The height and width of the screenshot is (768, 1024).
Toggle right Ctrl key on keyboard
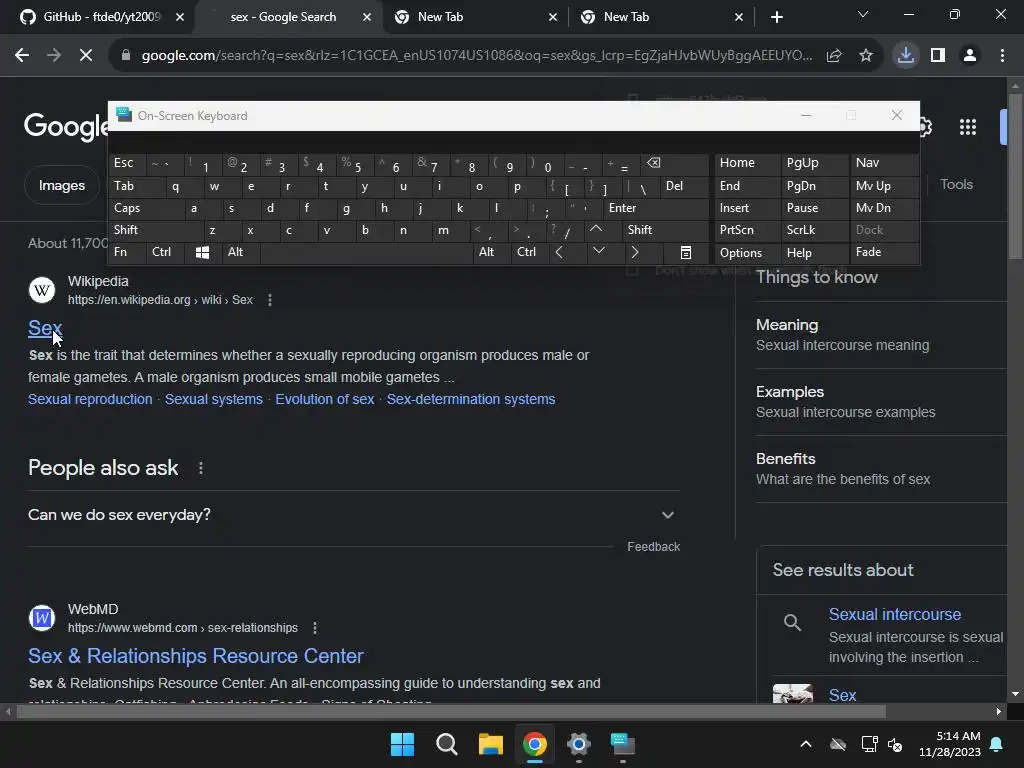(x=528, y=252)
